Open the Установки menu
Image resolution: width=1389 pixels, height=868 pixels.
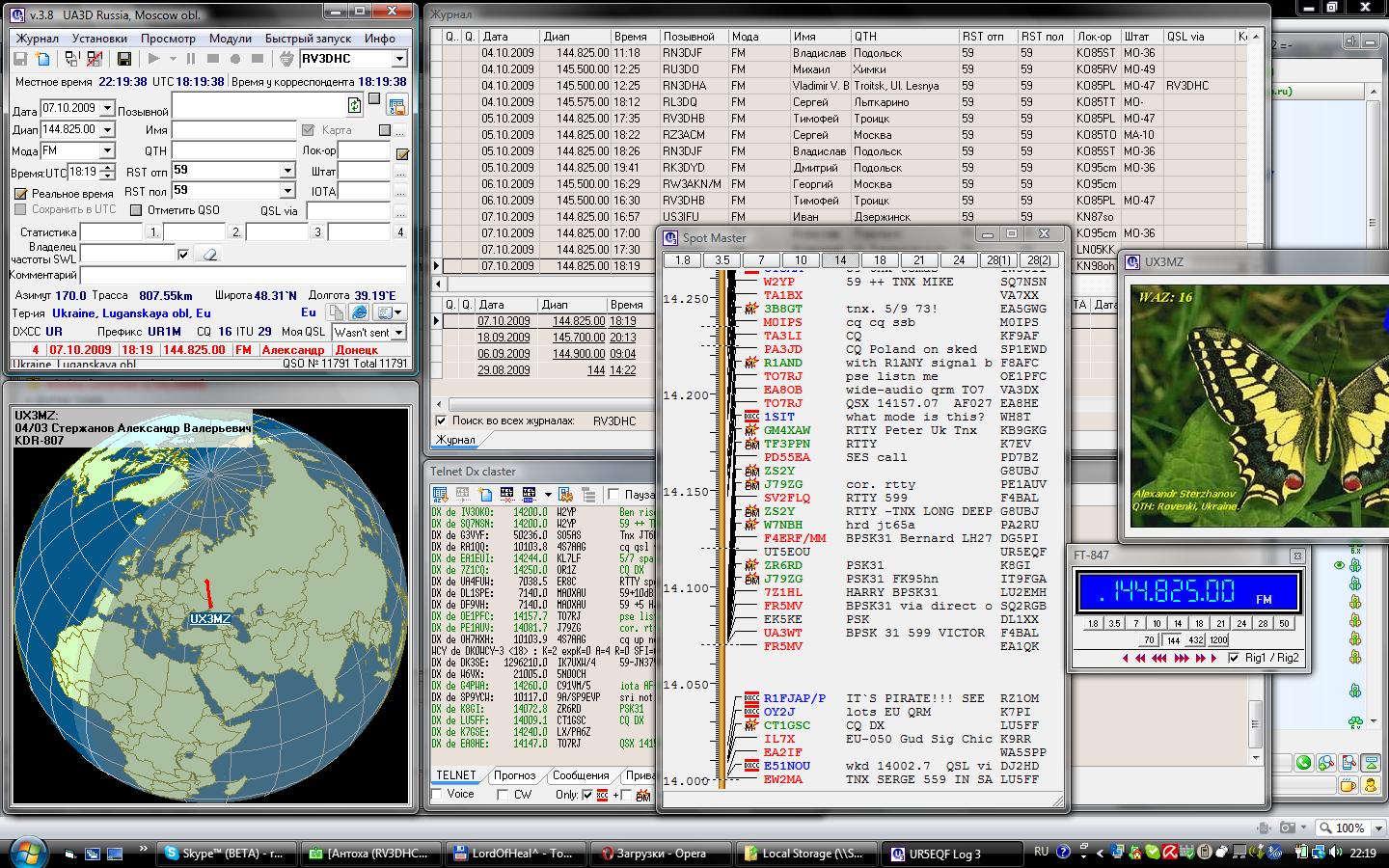99,39
